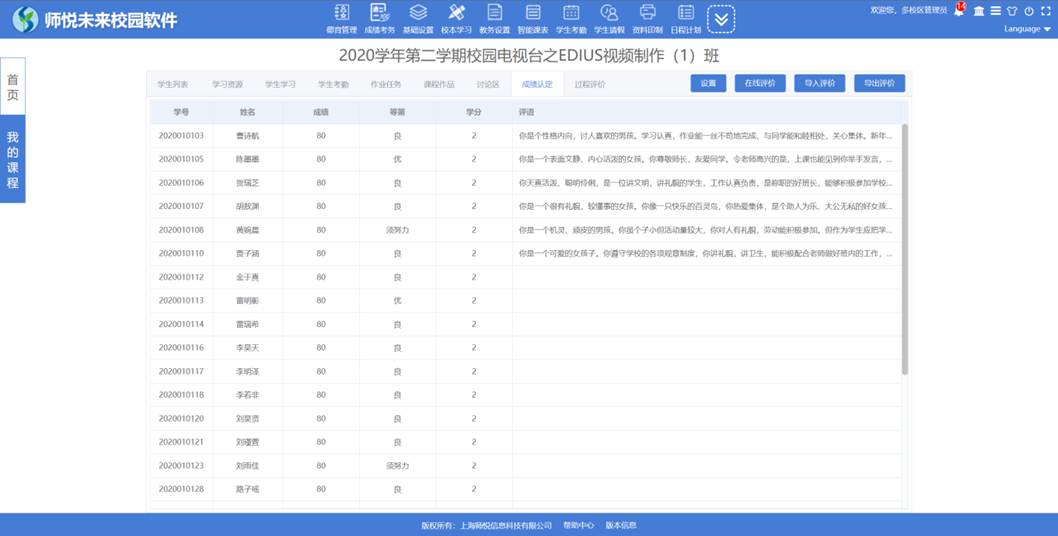Open the 智能课表 timetable icon
Viewport: 1058px width, 536px height.
pos(532,13)
